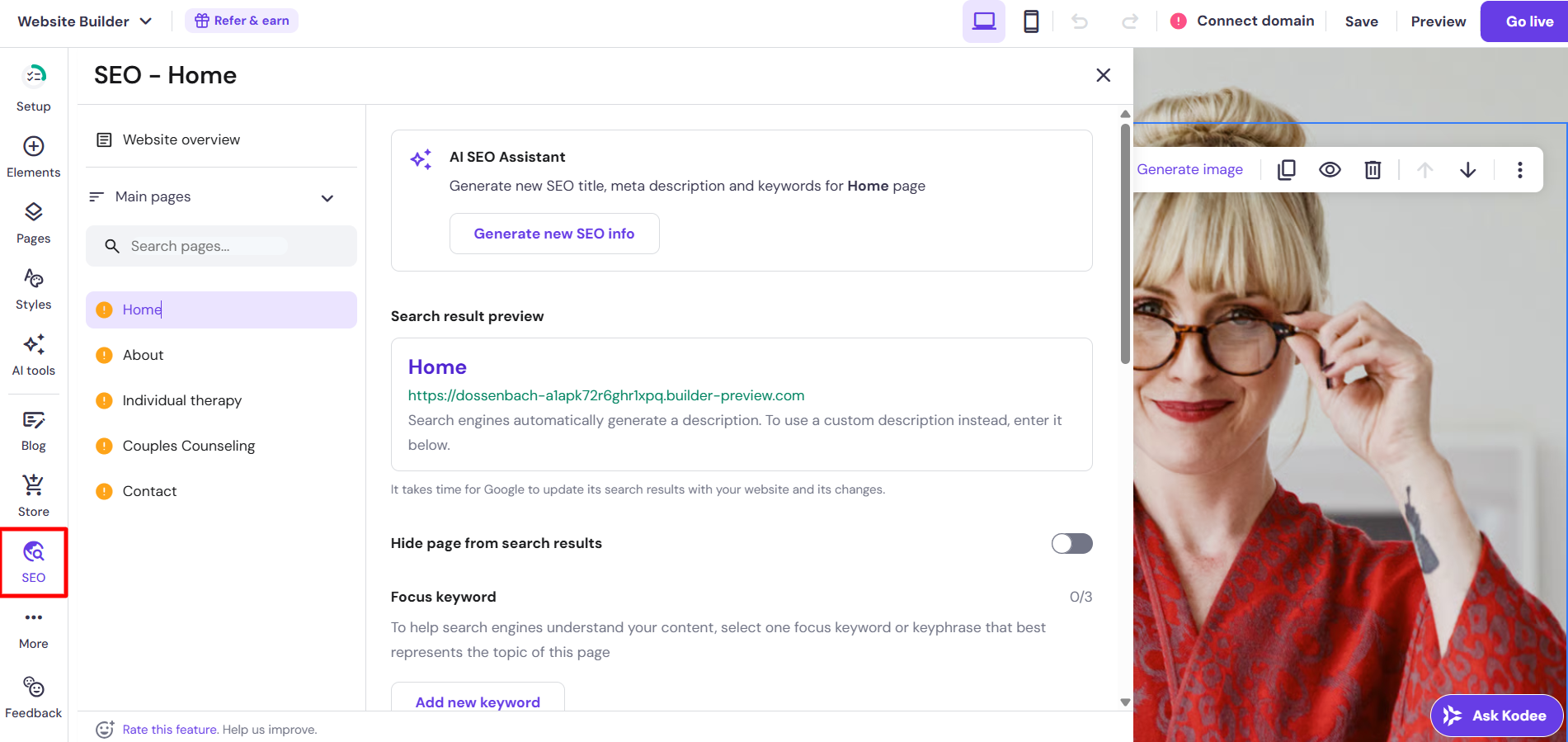This screenshot has height=742, width=1568.
Task: Open the Feedback panel
Action: (33, 698)
